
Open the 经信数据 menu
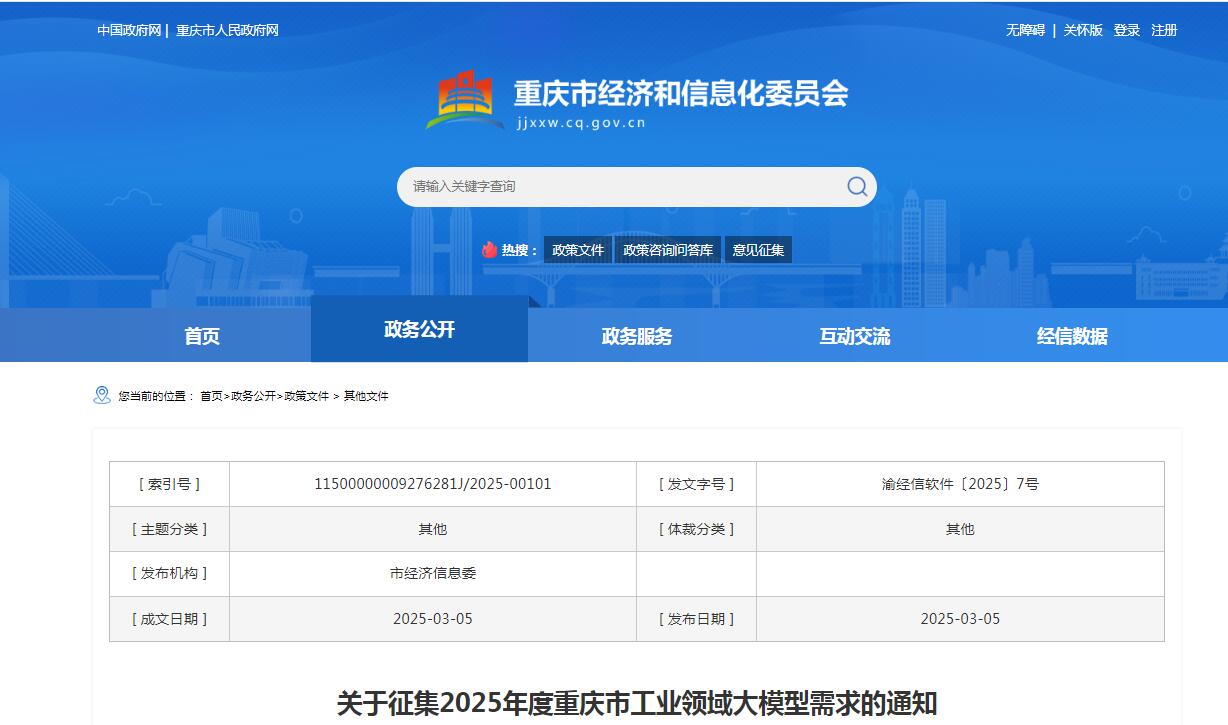(x=1070, y=337)
